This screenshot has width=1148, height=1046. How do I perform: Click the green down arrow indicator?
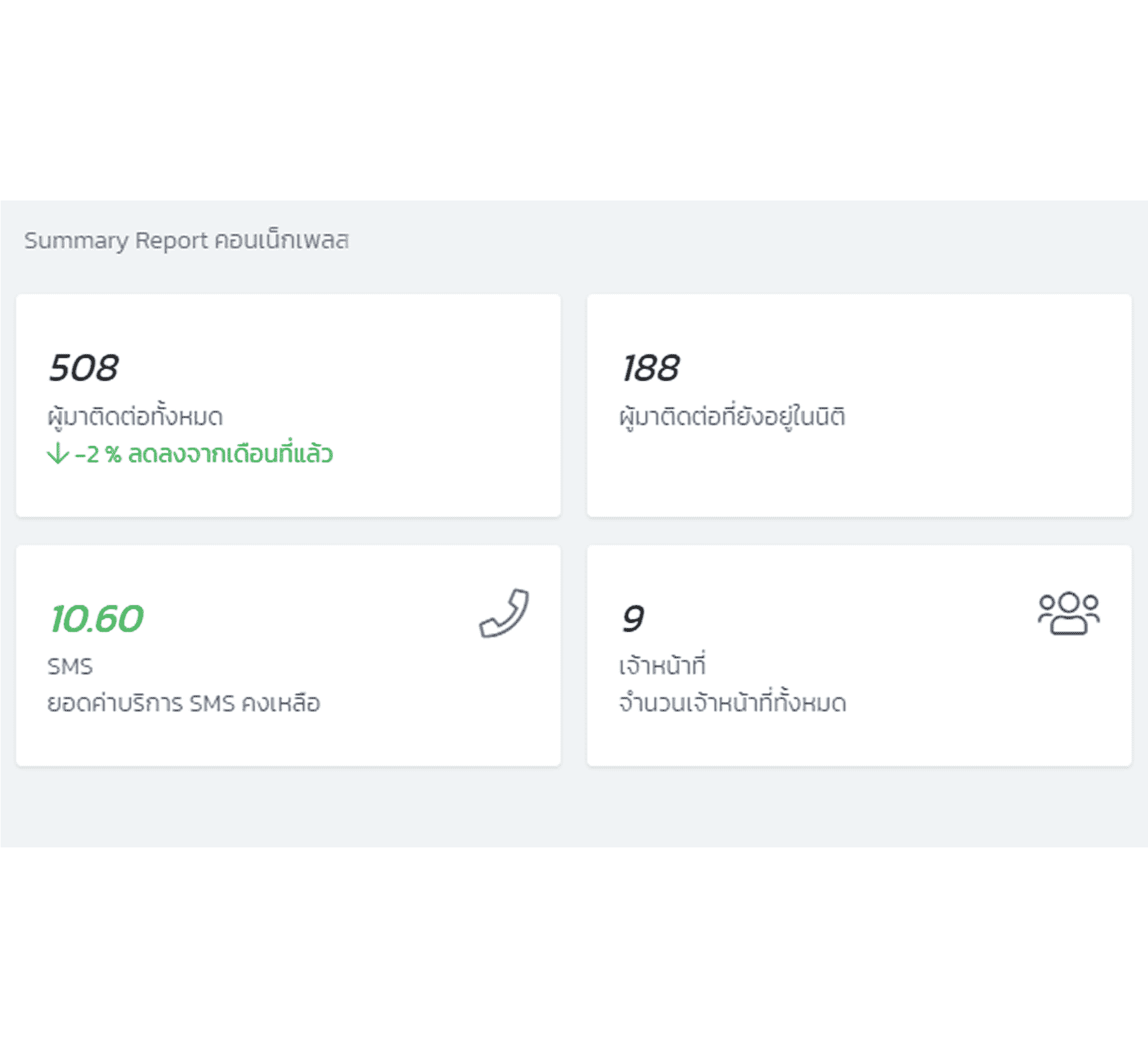coord(58,453)
